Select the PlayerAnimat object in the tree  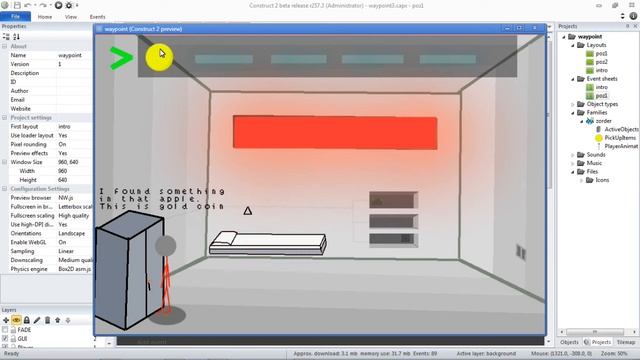click(x=621, y=146)
